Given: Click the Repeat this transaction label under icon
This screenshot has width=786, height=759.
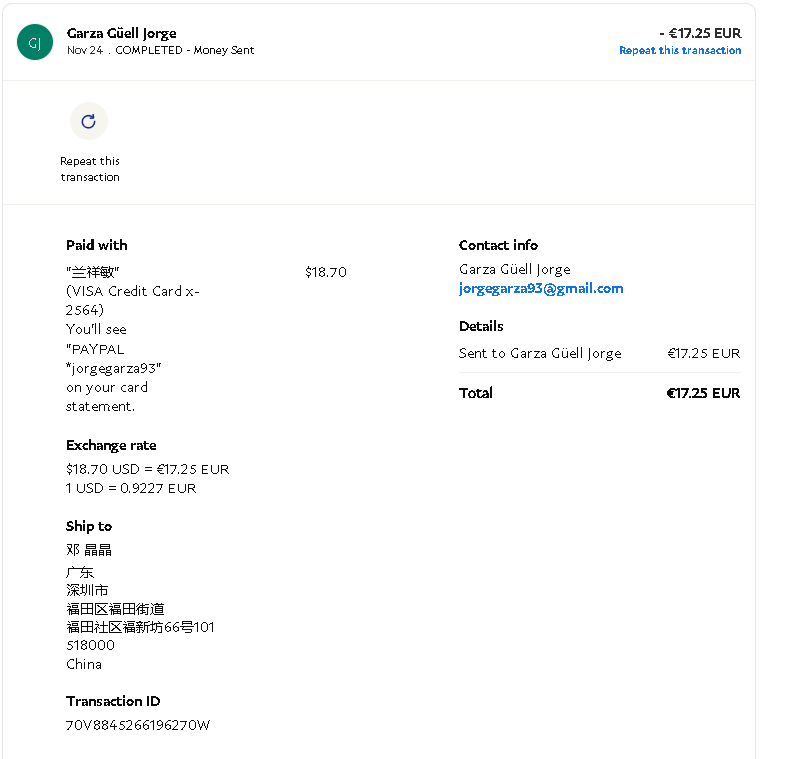Looking at the screenshot, I should tap(89, 169).
